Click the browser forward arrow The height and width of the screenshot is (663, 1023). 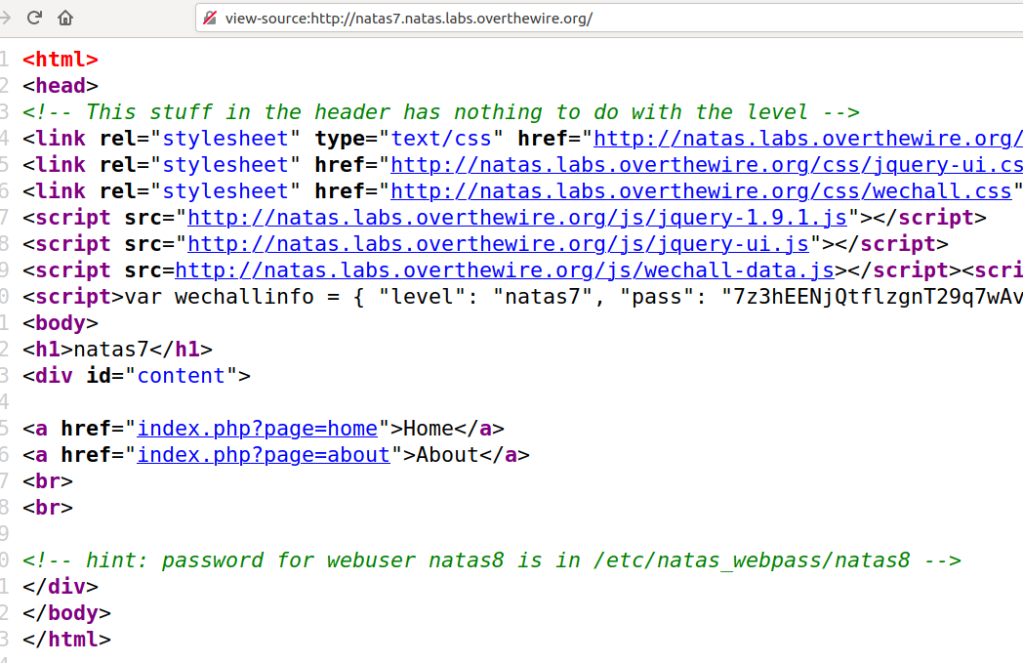point(5,18)
